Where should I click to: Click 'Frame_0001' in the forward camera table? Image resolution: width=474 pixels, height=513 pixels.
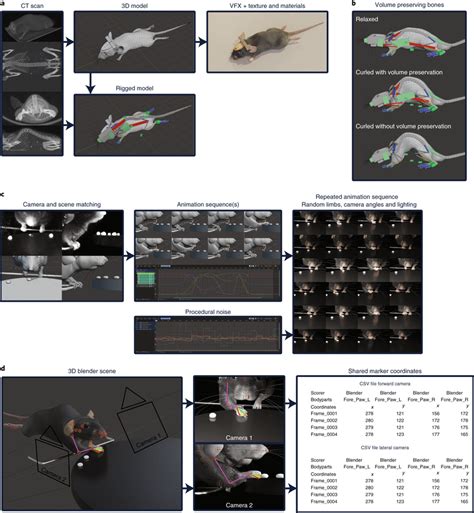pos(324,413)
